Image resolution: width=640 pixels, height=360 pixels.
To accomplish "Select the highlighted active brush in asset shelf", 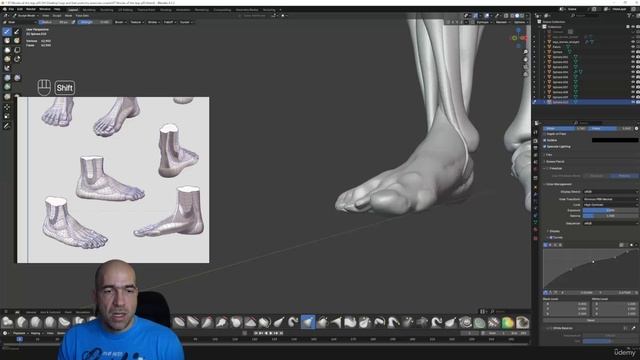I will [308, 322].
